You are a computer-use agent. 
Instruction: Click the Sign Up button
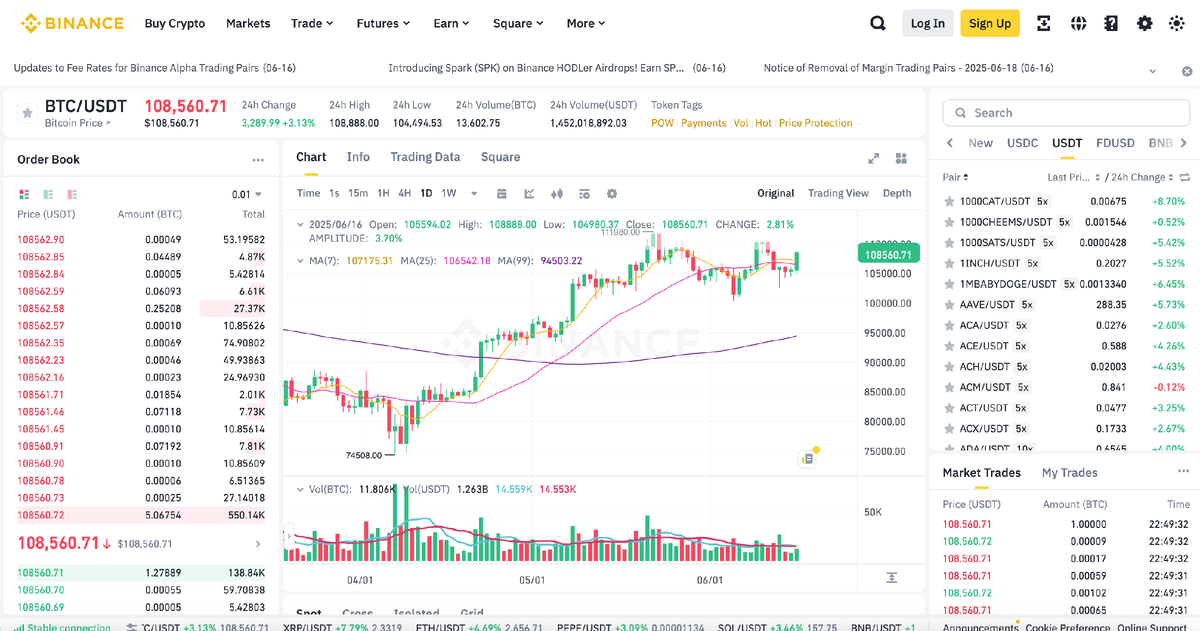tap(990, 23)
